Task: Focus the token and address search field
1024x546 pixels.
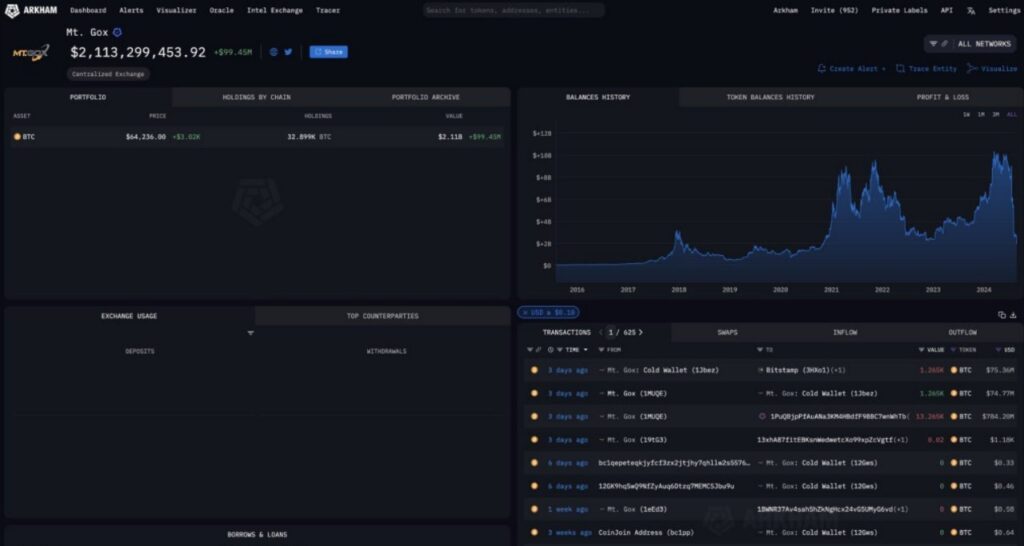Action: click(x=513, y=10)
